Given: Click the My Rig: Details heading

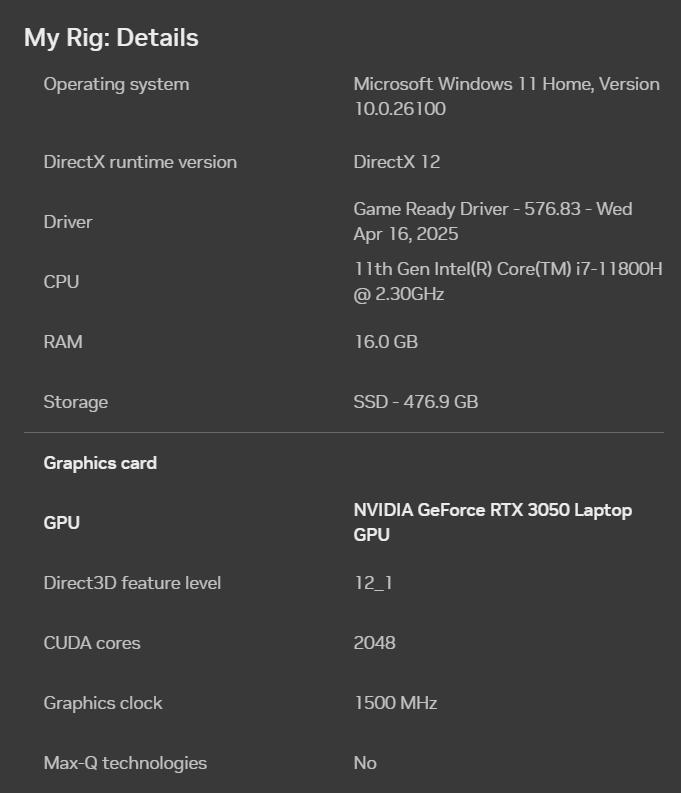Looking at the screenshot, I should click(111, 38).
